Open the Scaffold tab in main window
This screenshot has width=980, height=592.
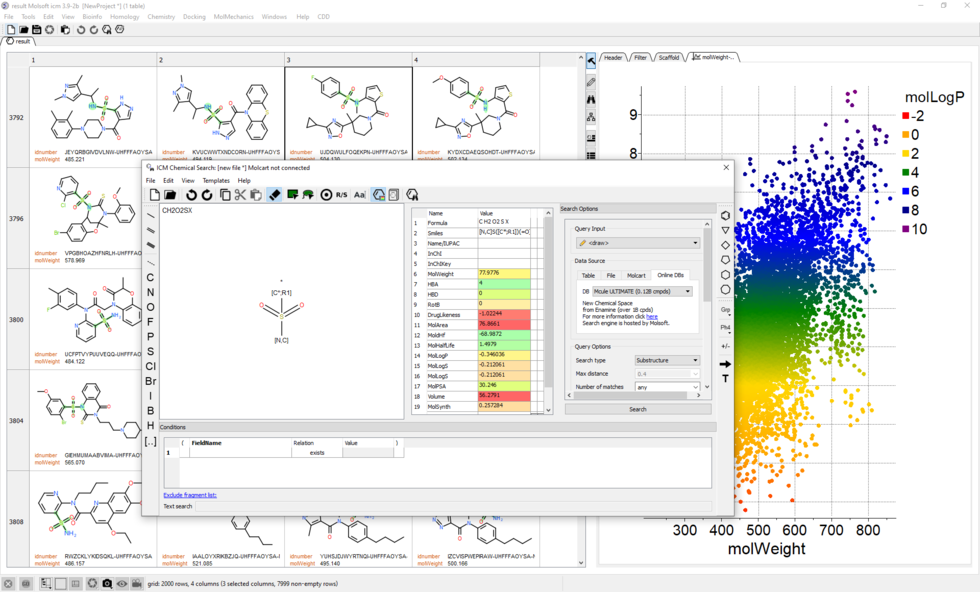pos(669,58)
